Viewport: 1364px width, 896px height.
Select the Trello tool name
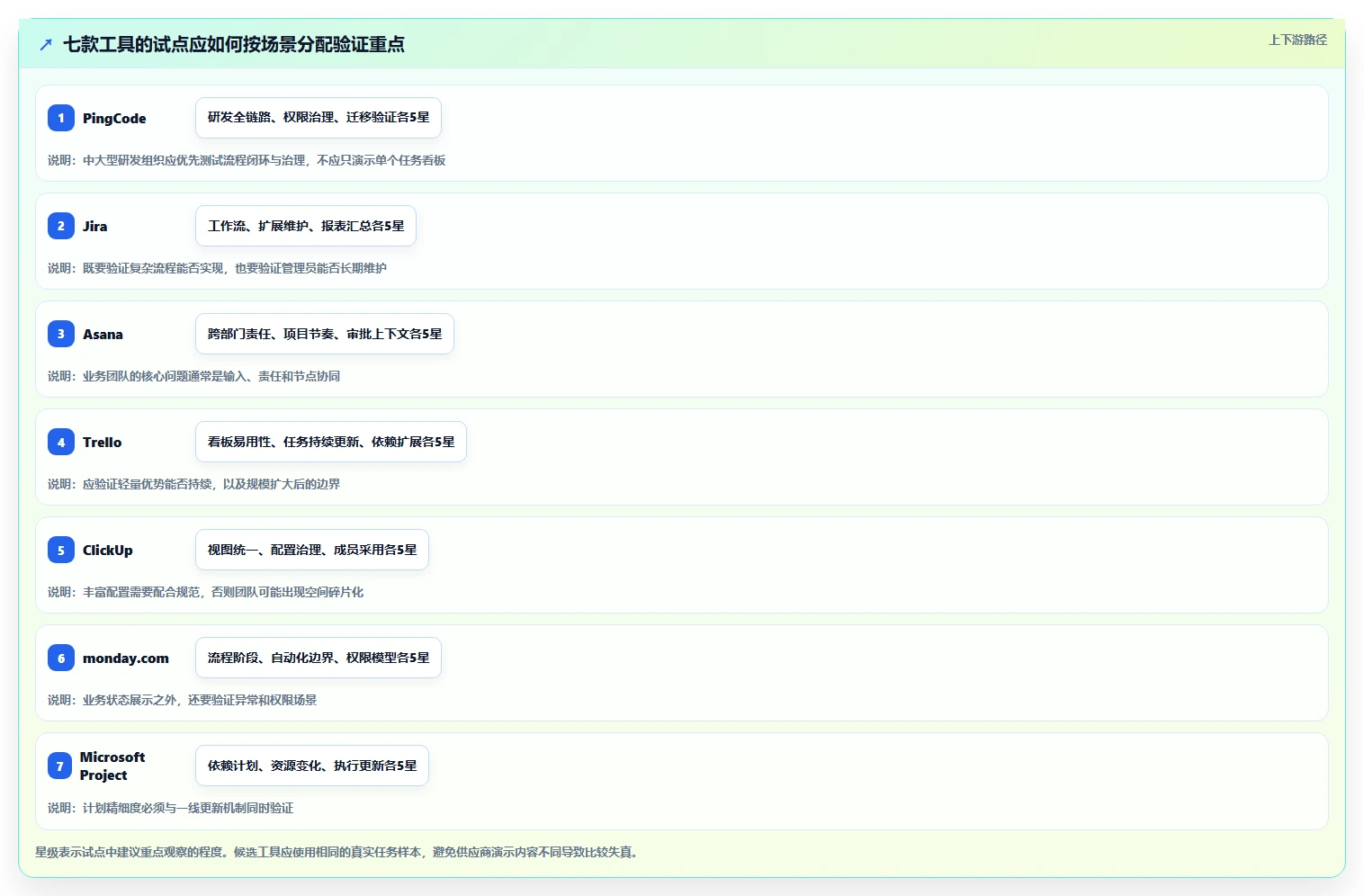click(102, 442)
